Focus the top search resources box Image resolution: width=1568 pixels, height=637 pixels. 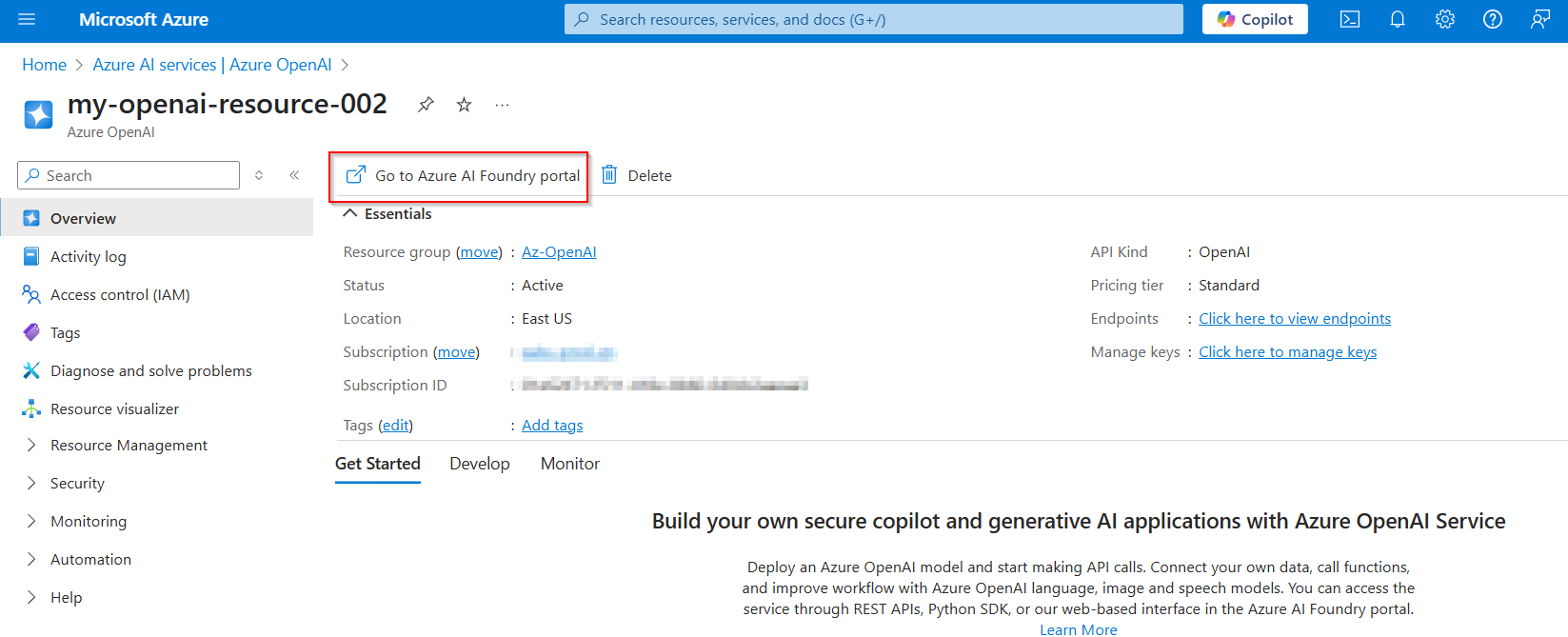tap(874, 19)
